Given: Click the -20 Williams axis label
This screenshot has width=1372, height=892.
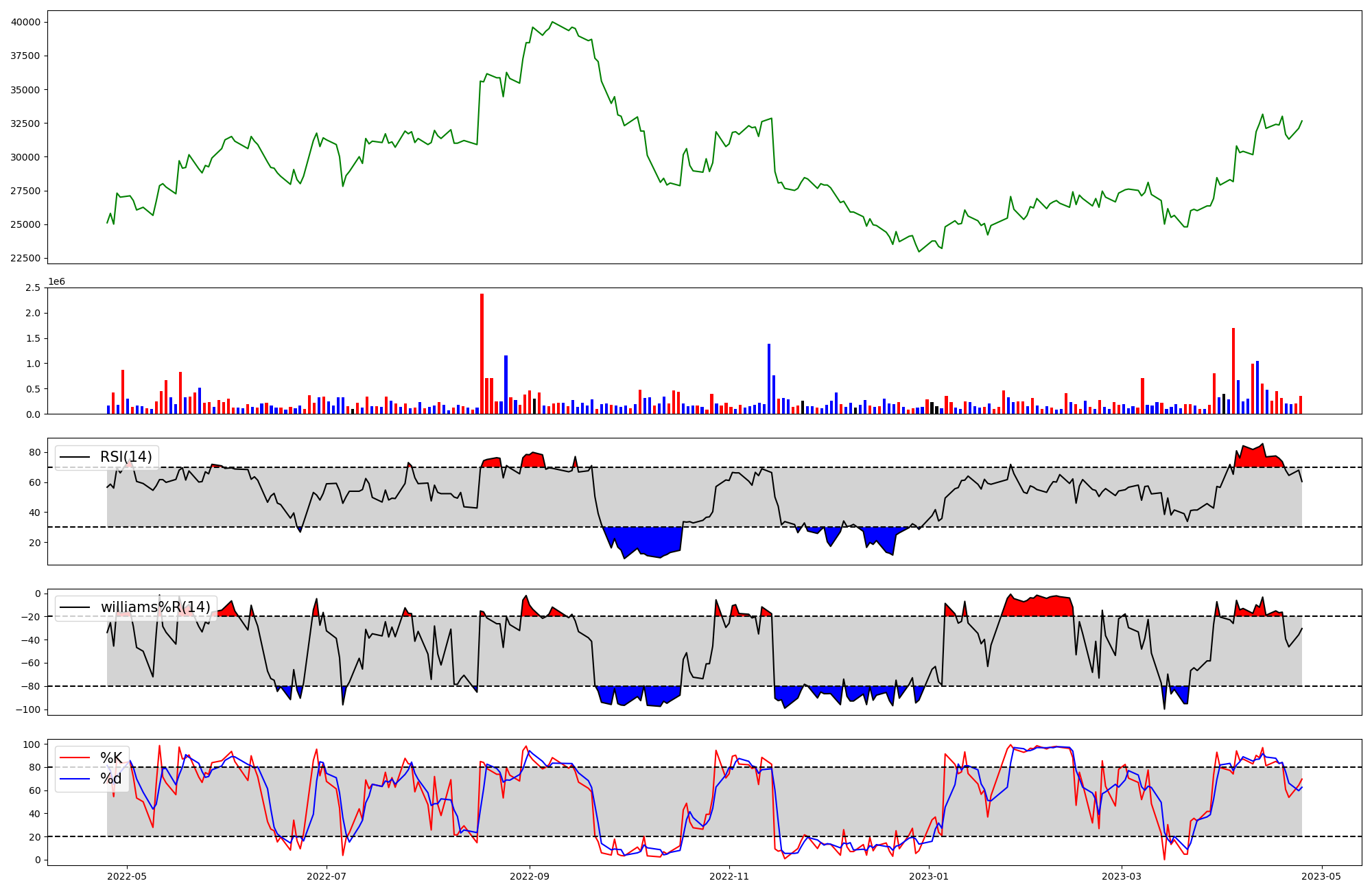Looking at the screenshot, I should pyautogui.click(x=31, y=617).
